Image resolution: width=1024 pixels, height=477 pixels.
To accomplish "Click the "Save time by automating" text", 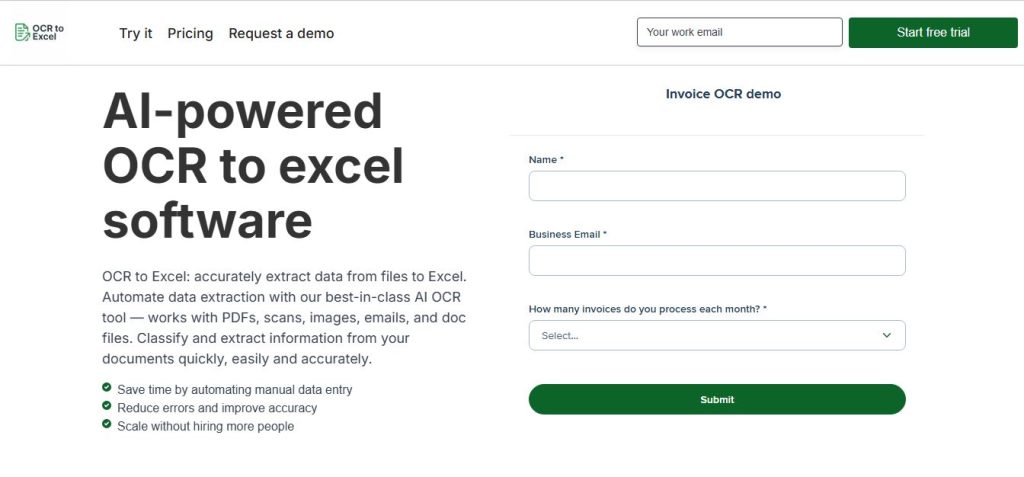I will click(x=234, y=389).
